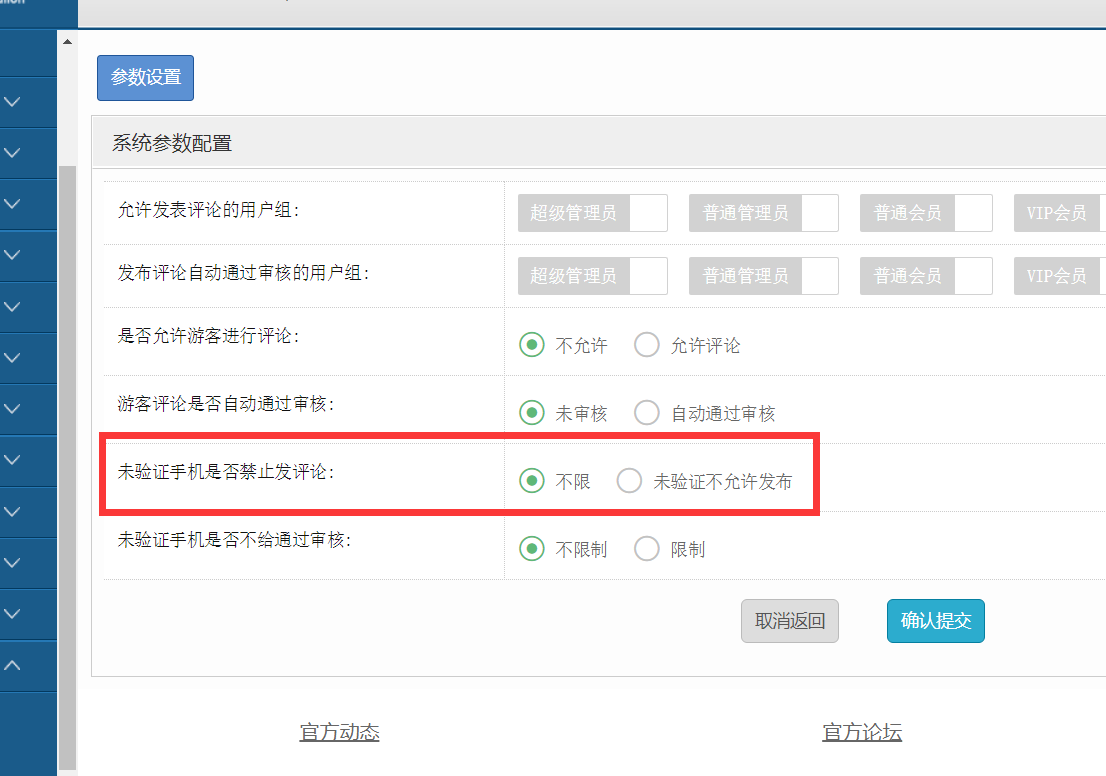Expand the topmost sidebar menu chevron
This screenshot has width=1106, height=776.
click(x=13, y=102)
